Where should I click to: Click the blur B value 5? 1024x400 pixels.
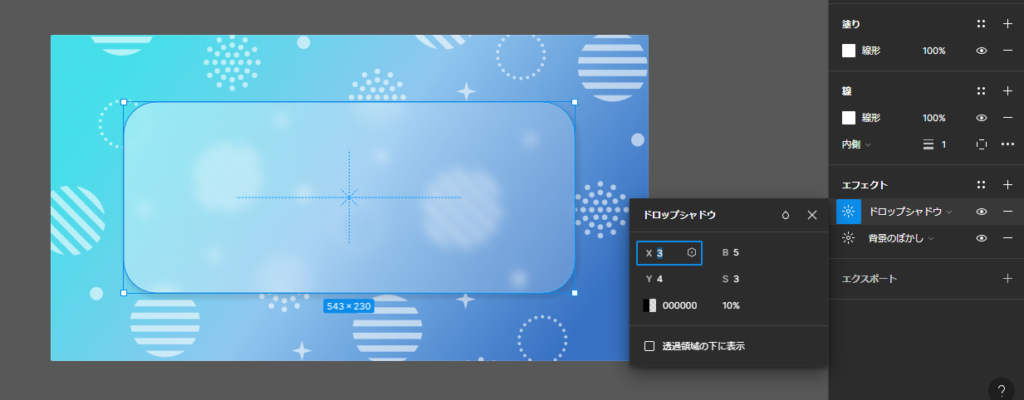pyautogui.click(x=736, y=253)
